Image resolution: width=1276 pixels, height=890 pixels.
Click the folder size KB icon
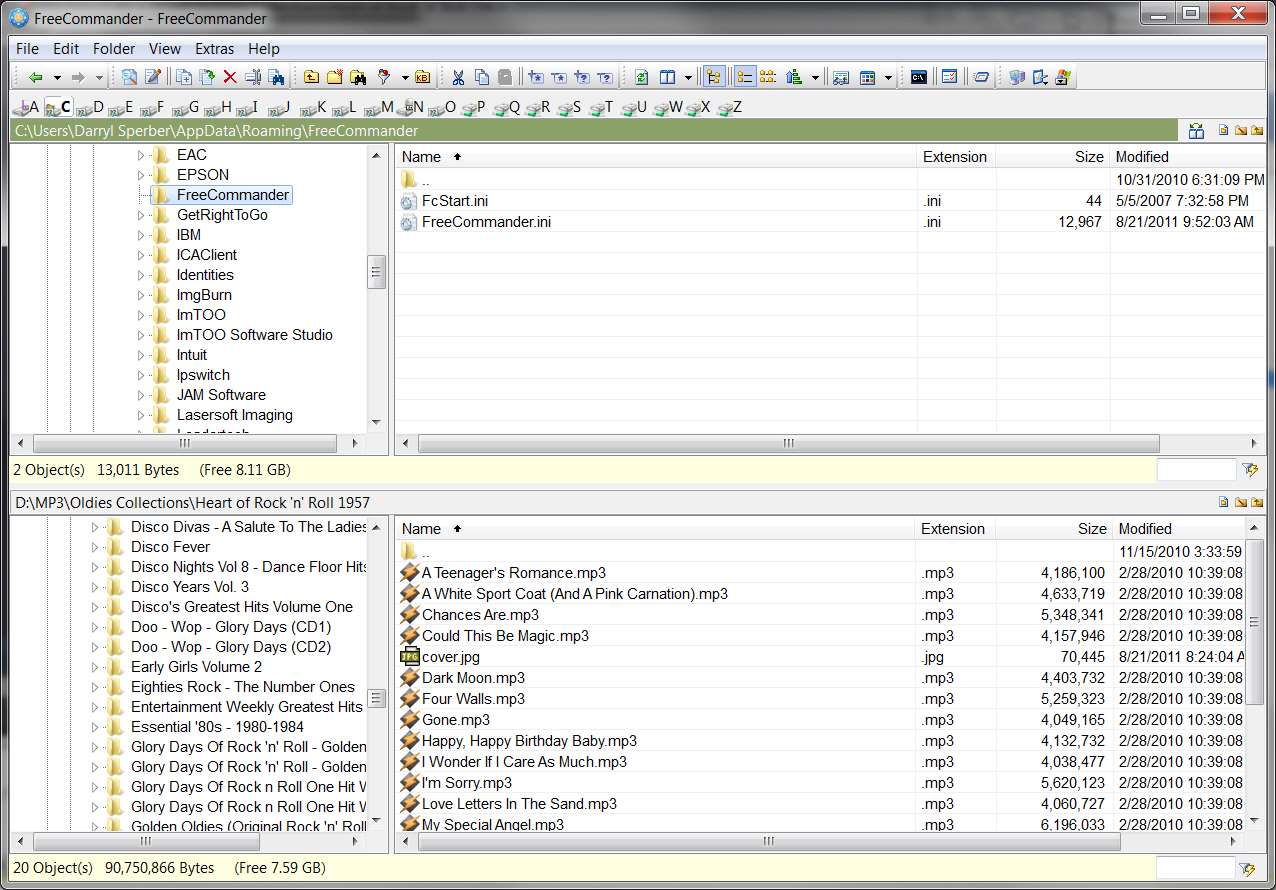coord(422,77)
